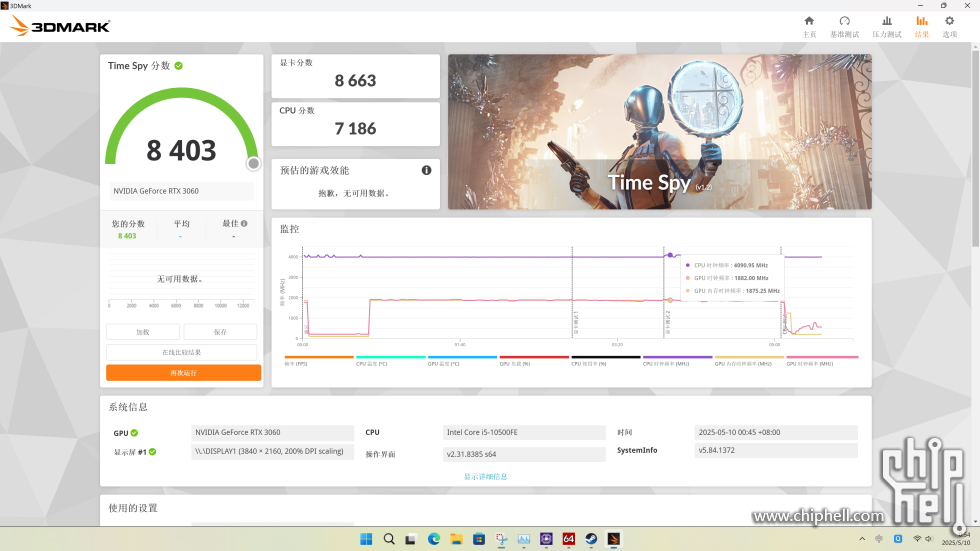Click the CPU 分数 7 186 card
This screenshot has height=551, width=980.
click(x=356, y=124)
